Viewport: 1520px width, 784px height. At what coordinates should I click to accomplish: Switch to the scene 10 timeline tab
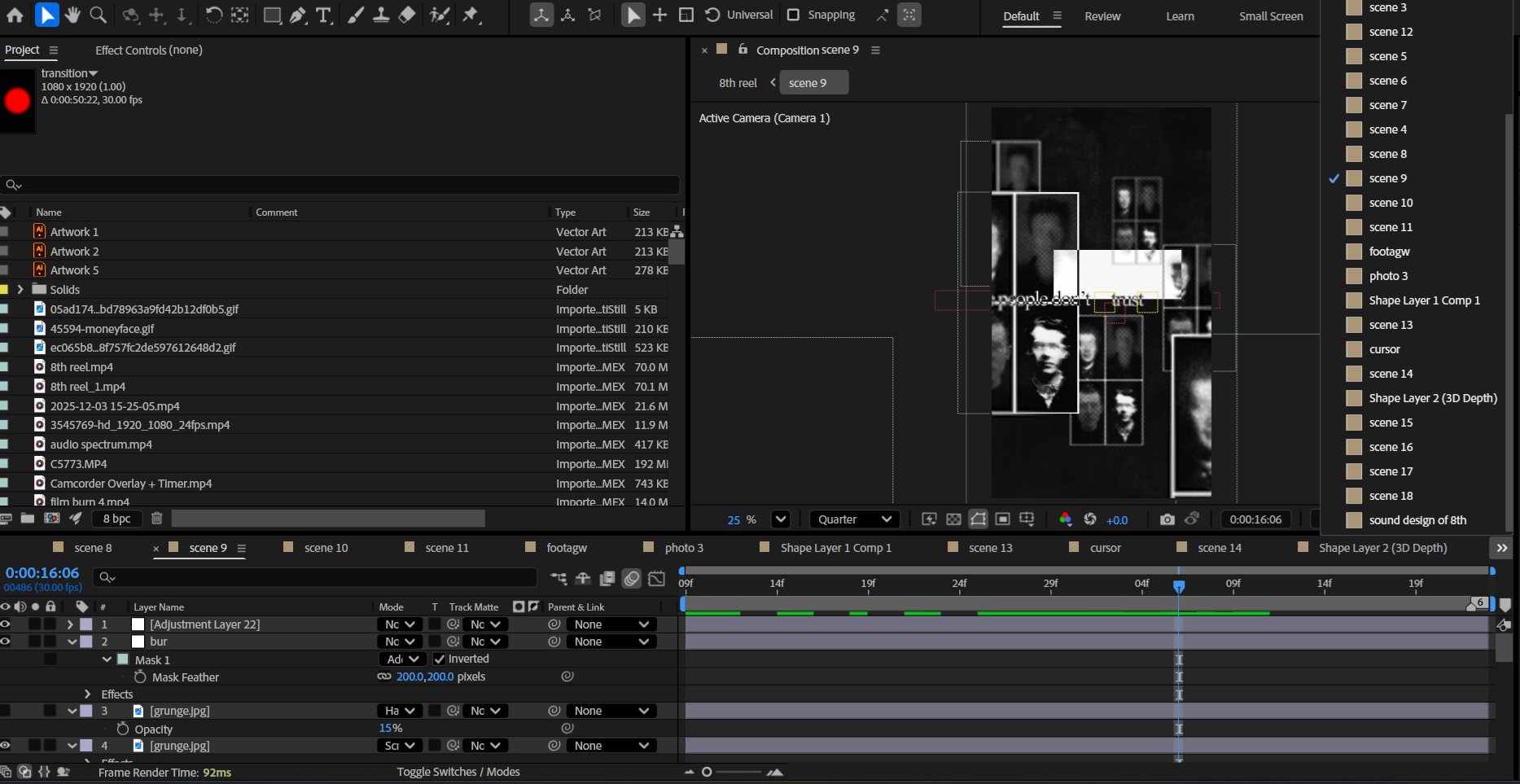click(x=326, y=548)
